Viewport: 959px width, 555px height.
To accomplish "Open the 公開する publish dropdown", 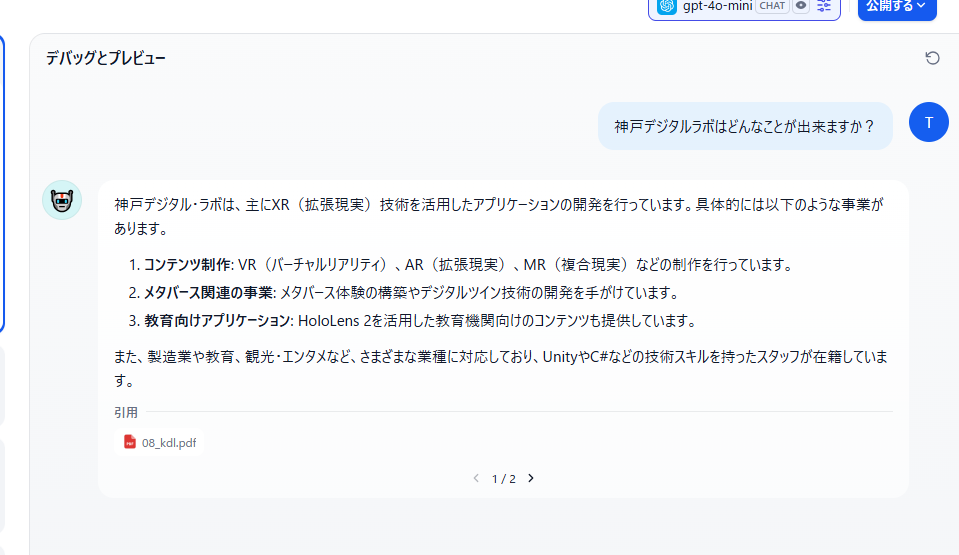I will [897, 7].
